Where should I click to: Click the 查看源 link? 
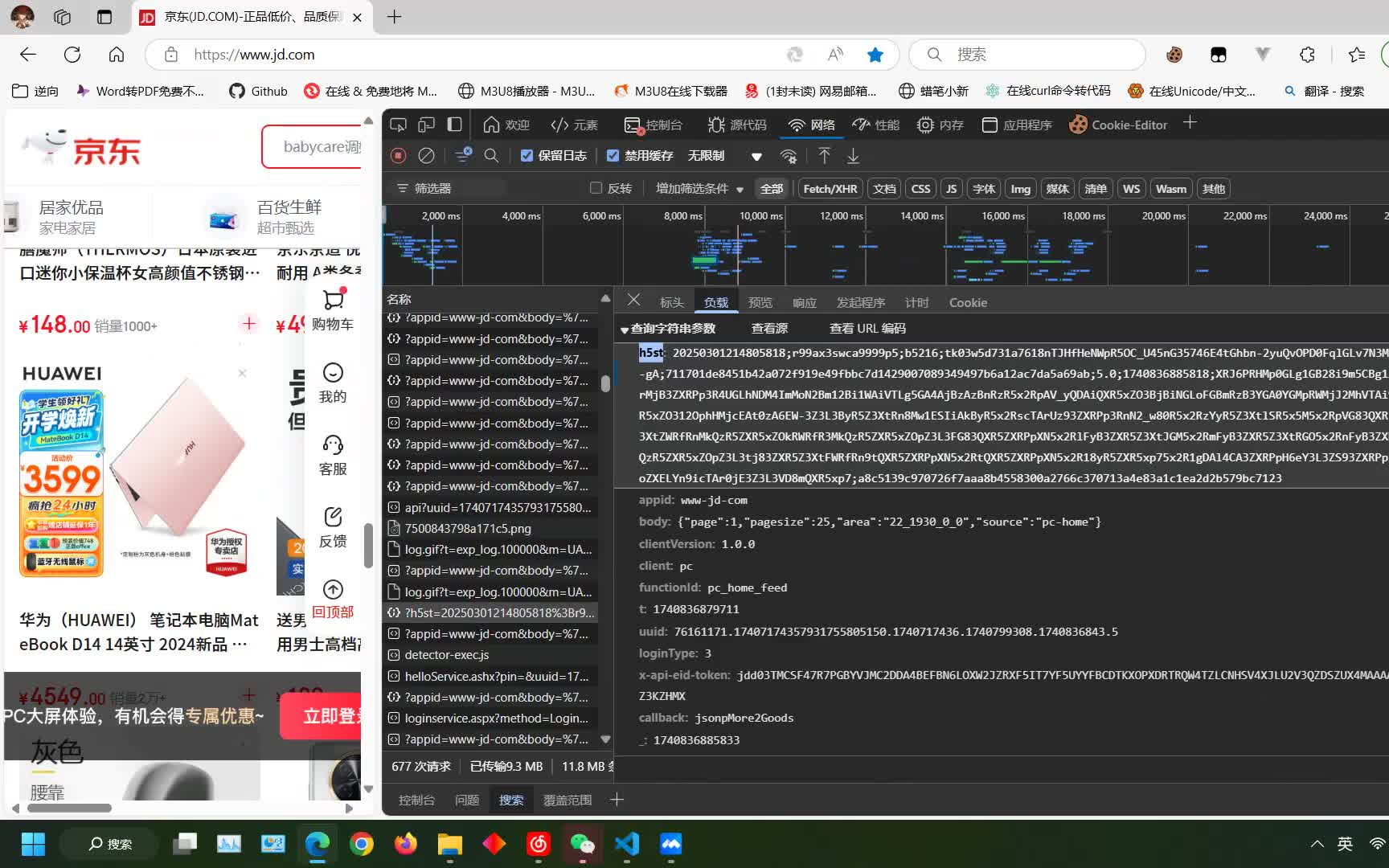pos(769,329)
